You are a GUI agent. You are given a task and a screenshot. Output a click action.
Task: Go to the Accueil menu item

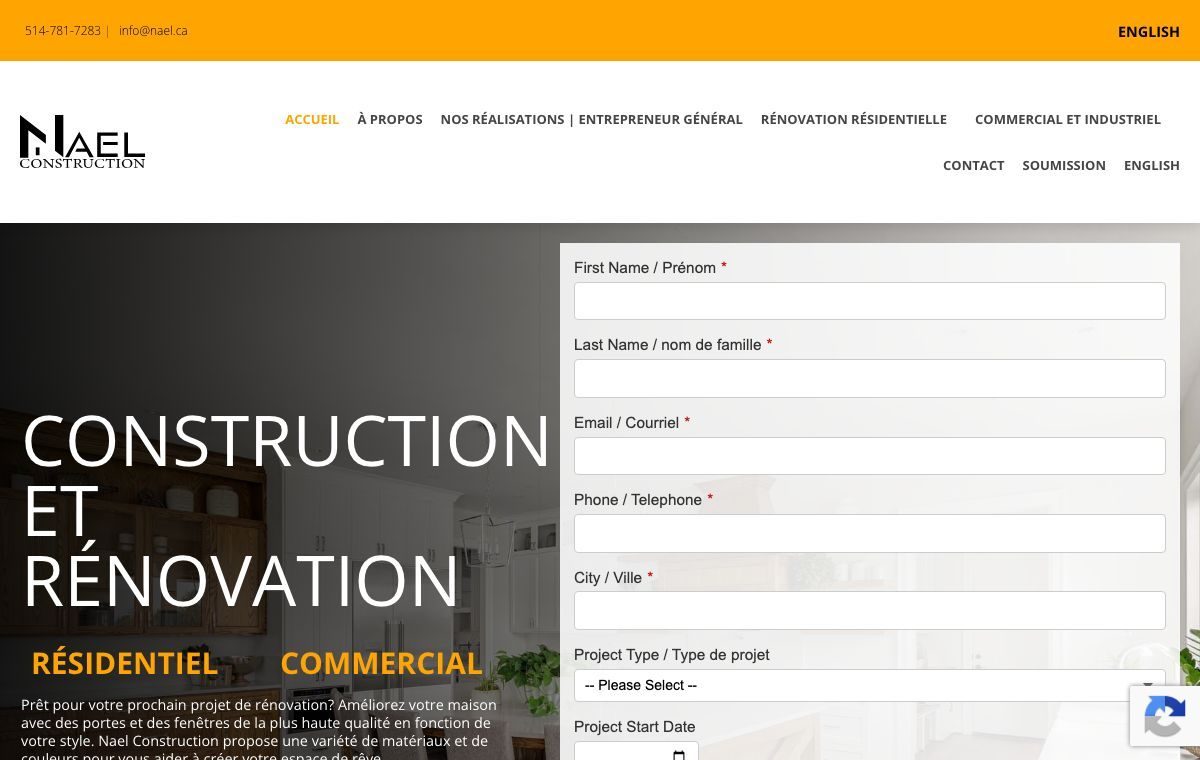pos(312,119)
